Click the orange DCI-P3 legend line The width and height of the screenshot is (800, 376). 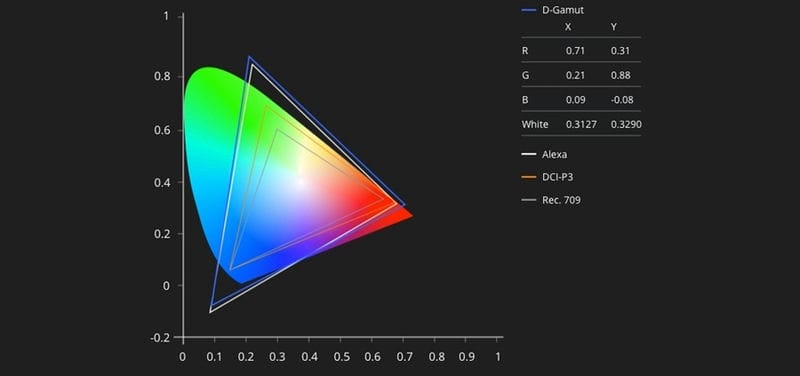tap(529, 177)
